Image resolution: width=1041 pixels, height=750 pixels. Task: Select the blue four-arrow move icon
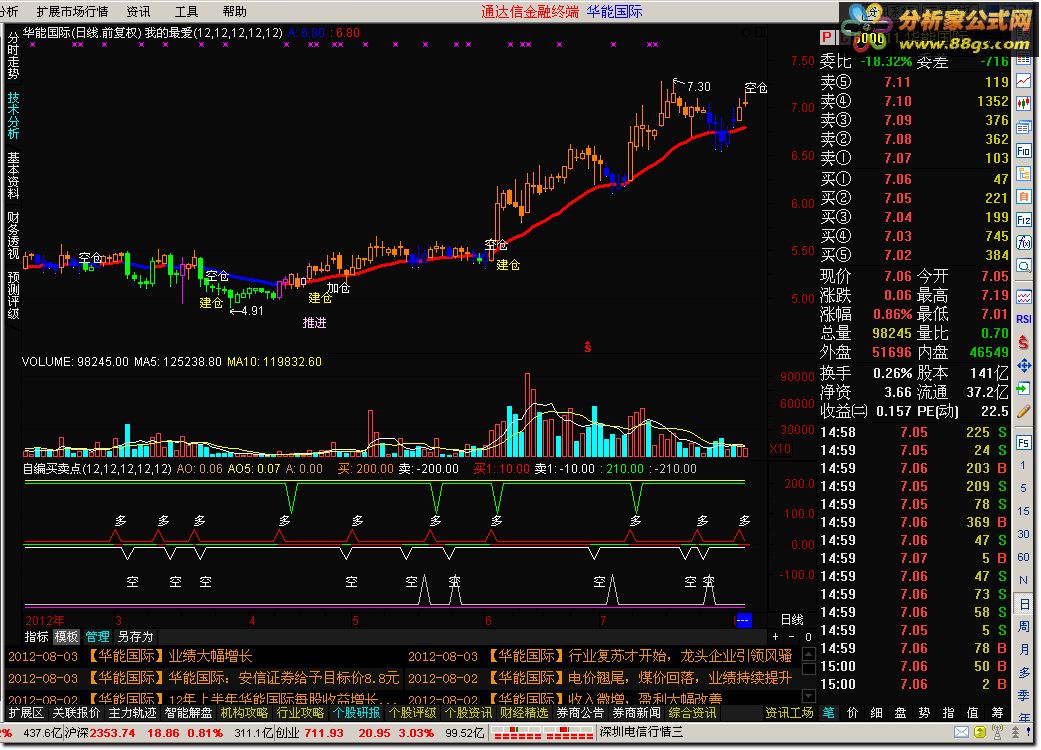click(1023, 366)
